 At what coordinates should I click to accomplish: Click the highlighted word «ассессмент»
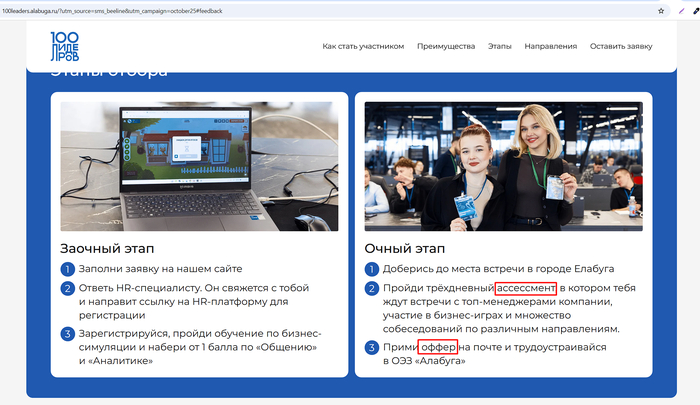[525, 288]
